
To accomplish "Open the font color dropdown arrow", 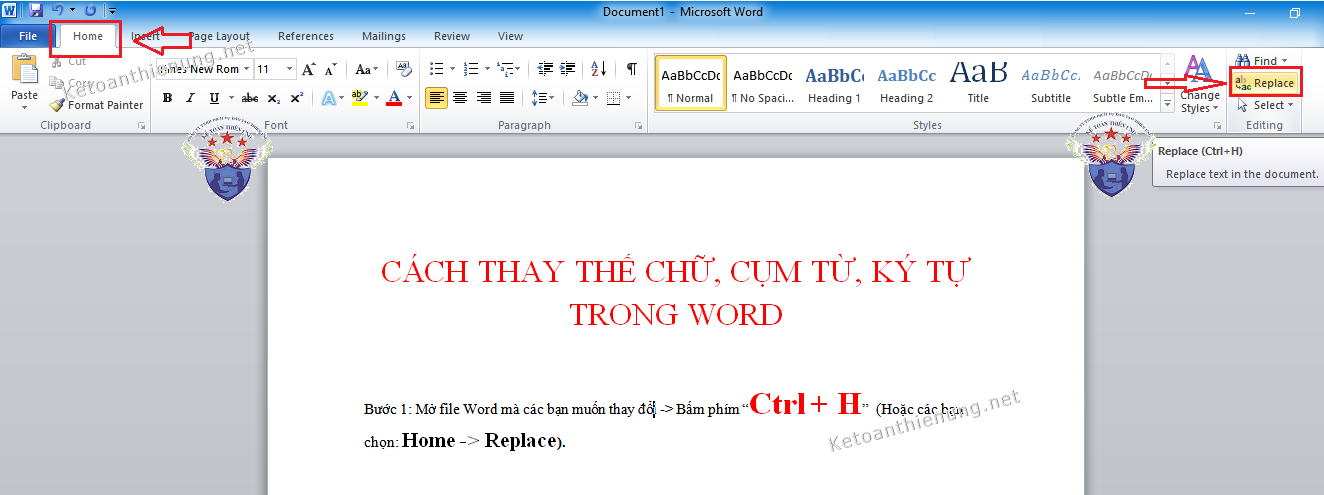I will coord(409,98).
